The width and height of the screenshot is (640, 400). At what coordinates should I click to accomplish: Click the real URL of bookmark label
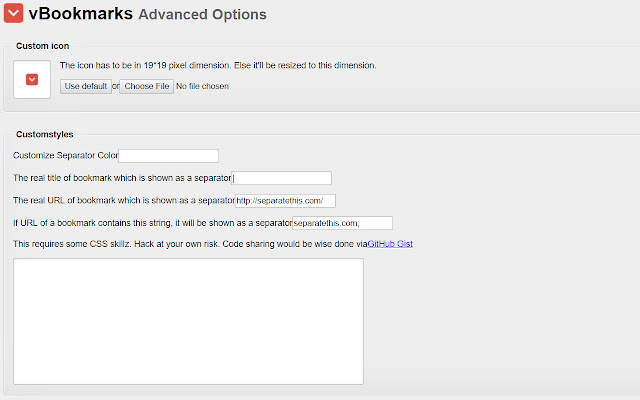(123, 200)
